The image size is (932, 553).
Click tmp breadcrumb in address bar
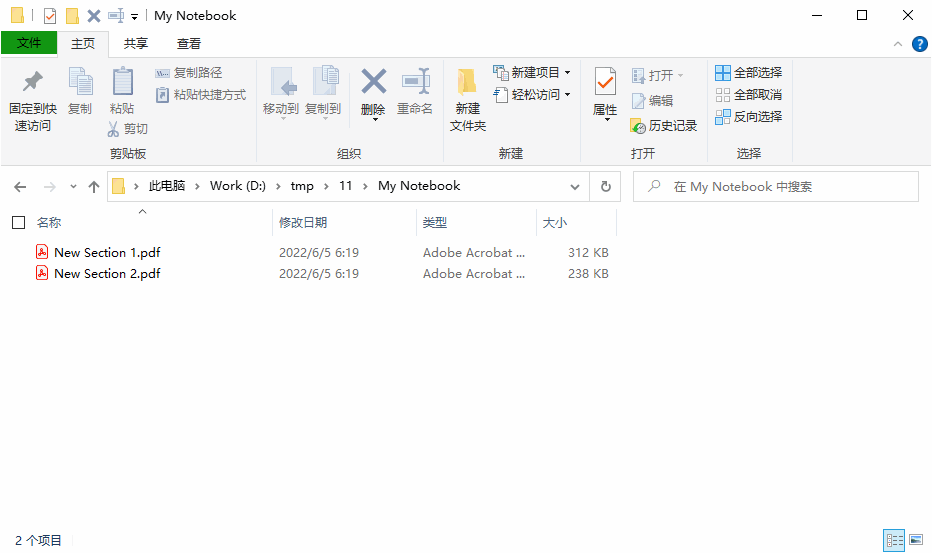click(x=302, y=186)
